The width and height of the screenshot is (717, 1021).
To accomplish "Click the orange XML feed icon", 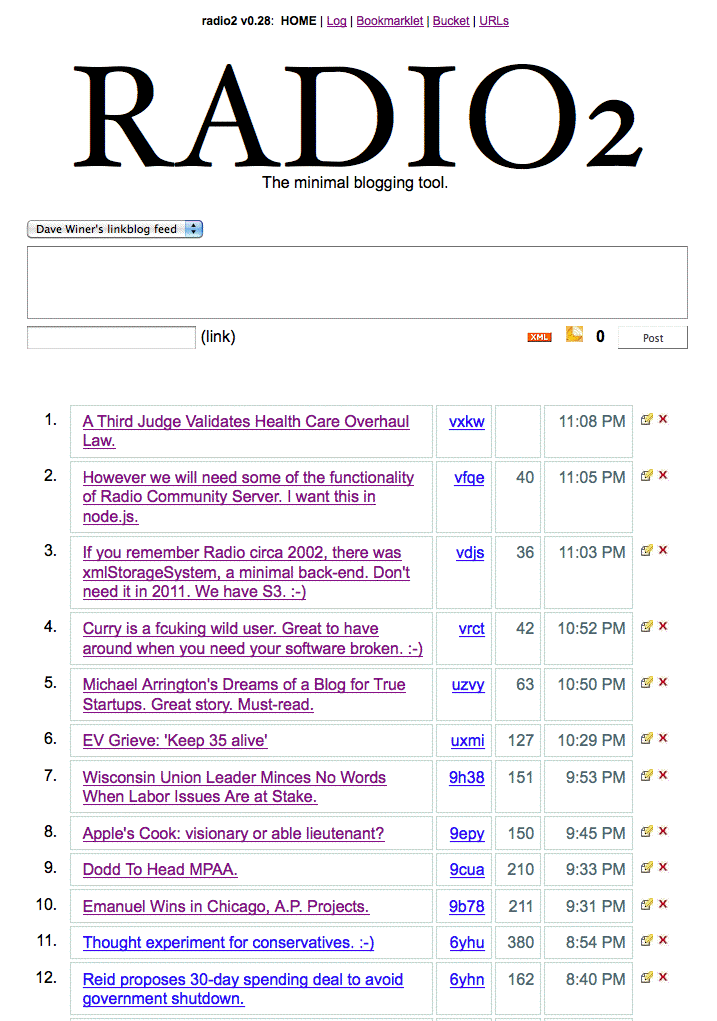I will pyautogui.click(x=539, y=337).
